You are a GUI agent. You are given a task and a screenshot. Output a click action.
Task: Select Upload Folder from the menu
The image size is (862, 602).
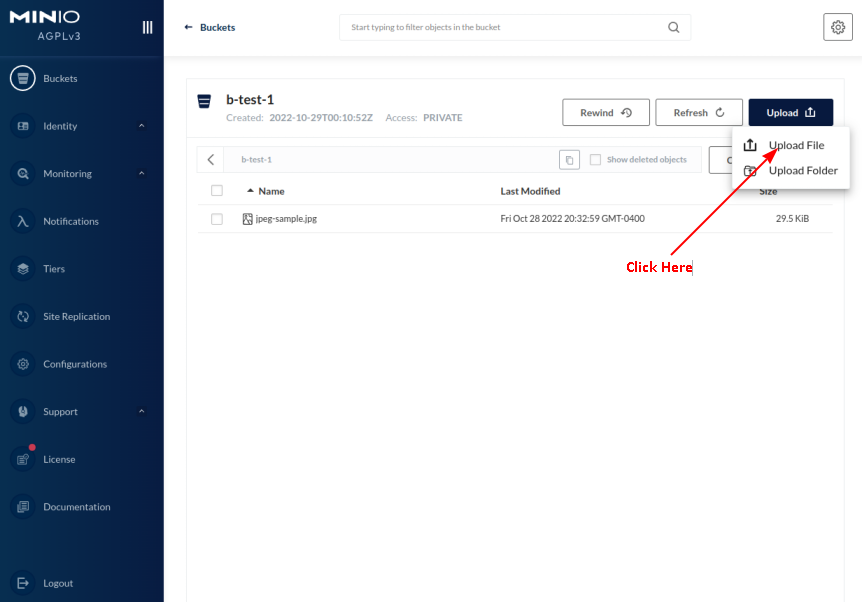pyautogui.click(x=801, y=170)
